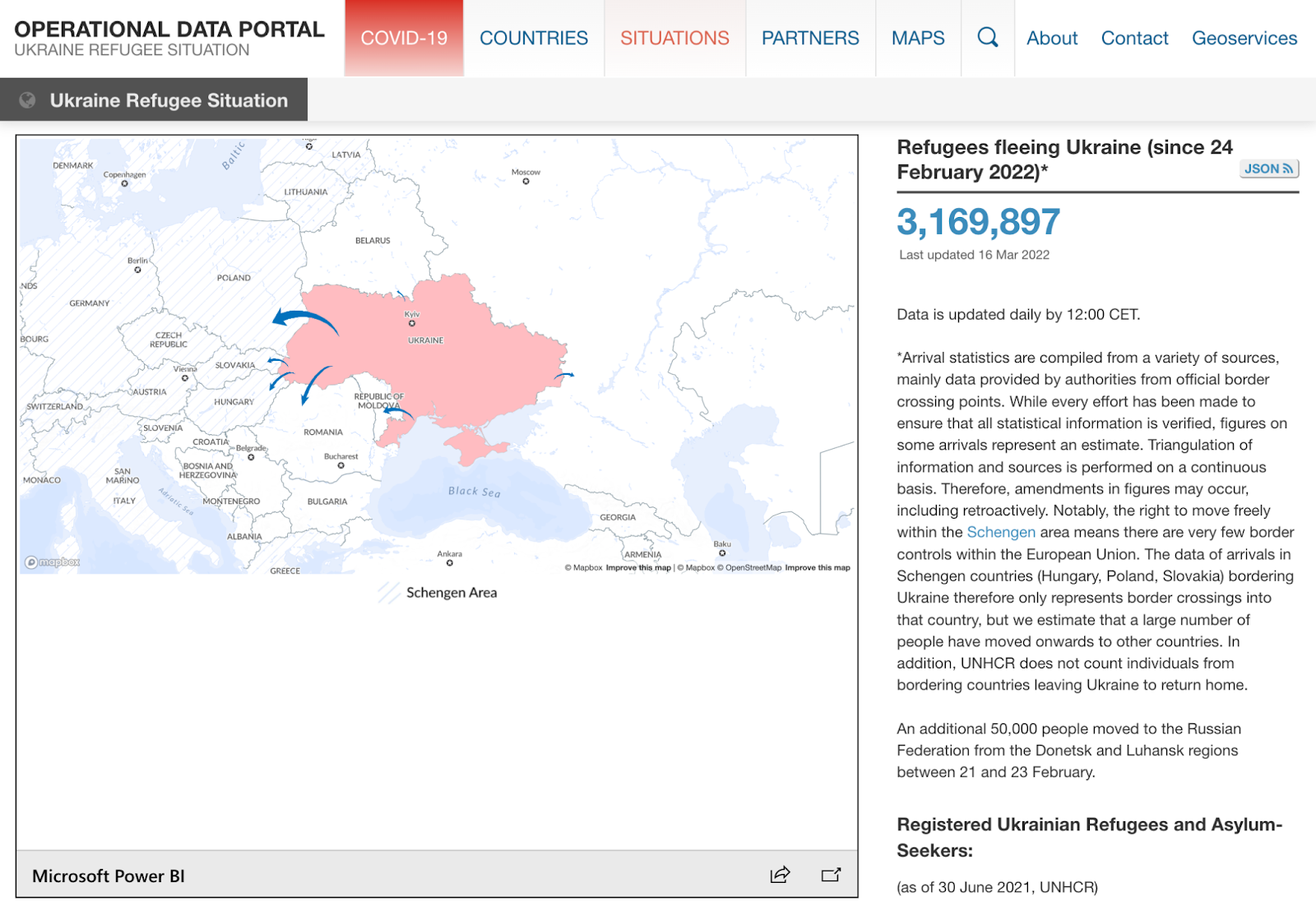Viewport: 1316px width, 915px height.
Task: Click the globe icon beside Ukraine Refugee Situation
Action: tap(27, 100)
